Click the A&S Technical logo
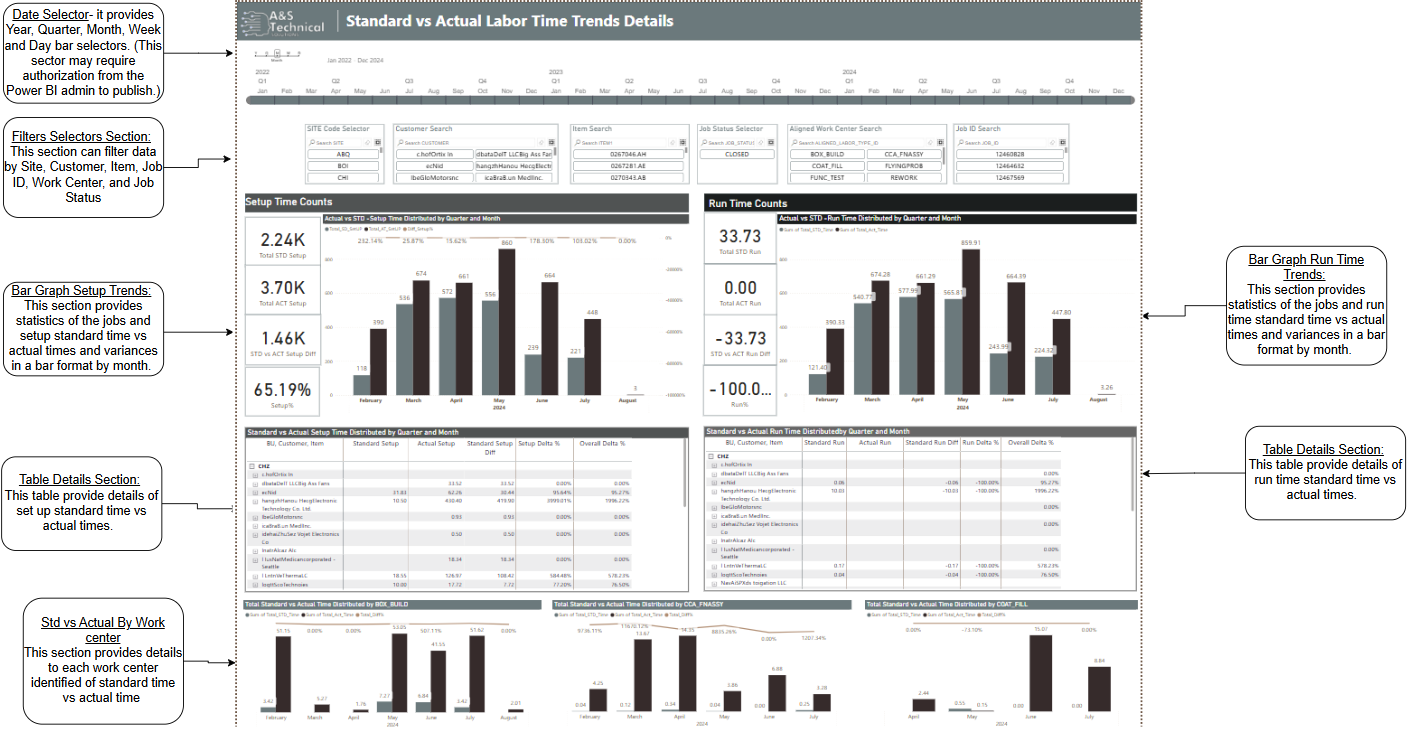 [284, 21]
